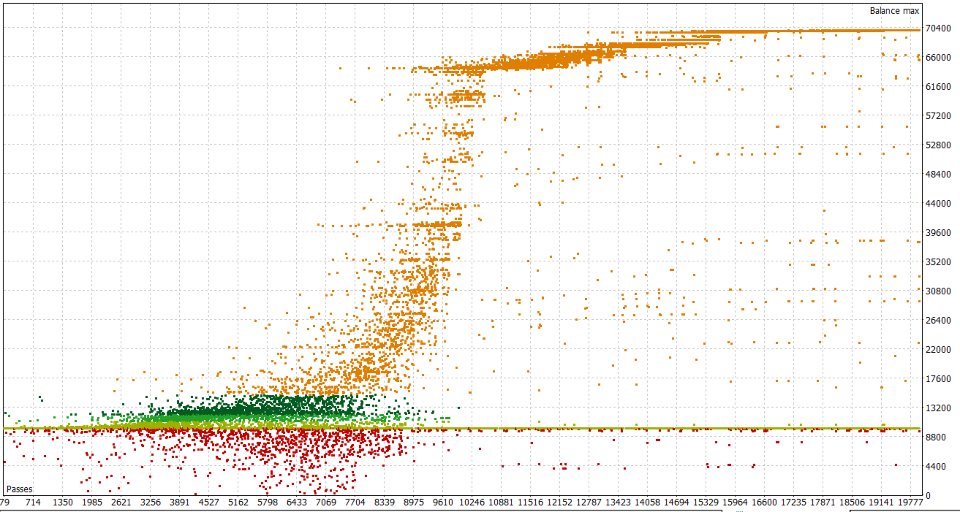This screenshot has width=960, height=512.
Task: Select the 30800 value on balance axis
Action: click(x=937, y=291)
